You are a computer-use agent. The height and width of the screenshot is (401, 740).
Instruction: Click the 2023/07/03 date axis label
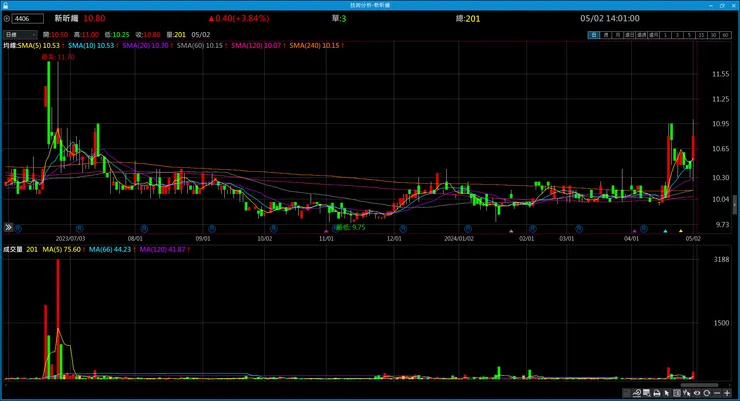tap(70, 239)
